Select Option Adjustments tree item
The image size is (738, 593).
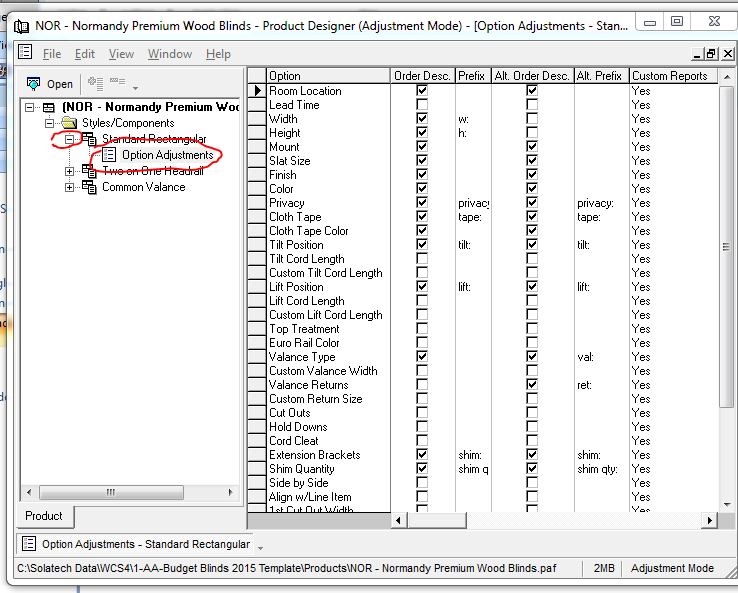168,155
